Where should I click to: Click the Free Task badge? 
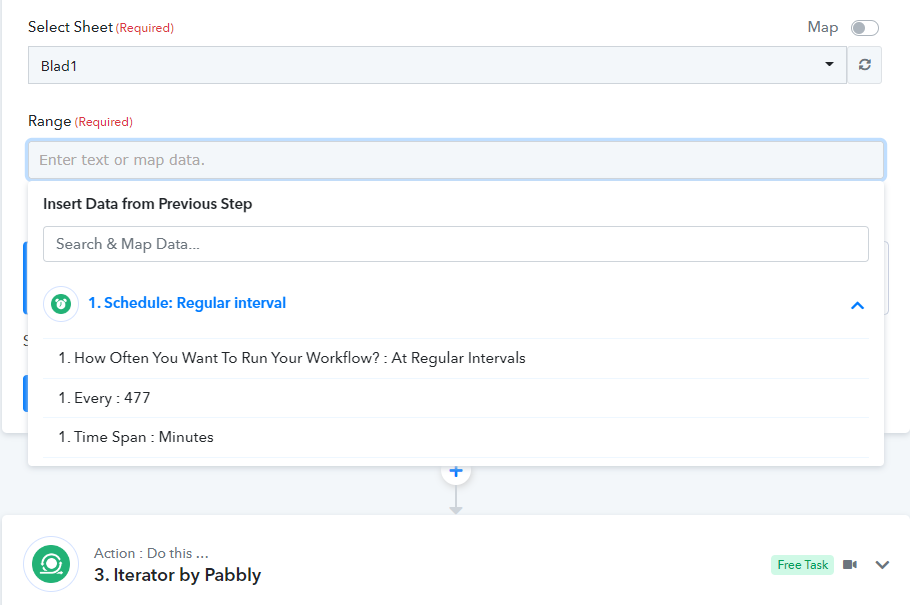pyautogui.click(x=802, y=564)
